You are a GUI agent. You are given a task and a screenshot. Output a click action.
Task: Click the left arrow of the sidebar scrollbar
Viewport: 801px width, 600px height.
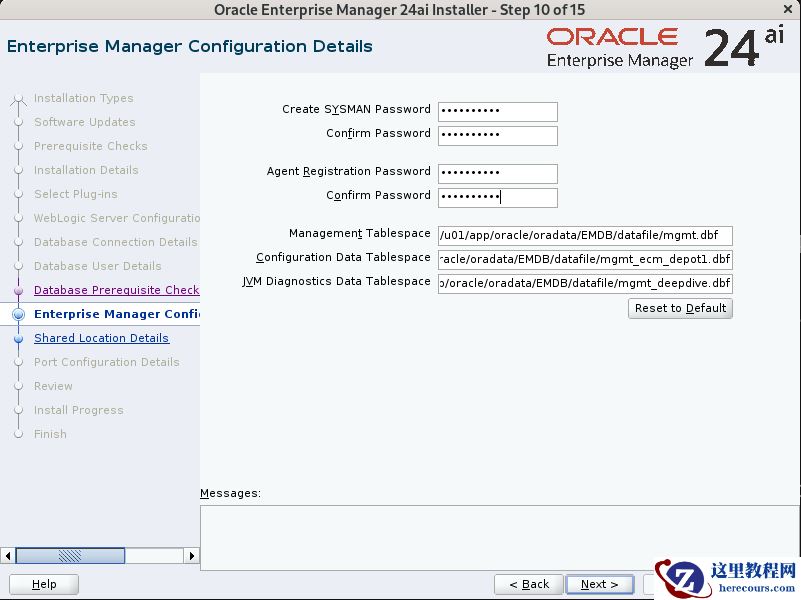tap(8, 556)
